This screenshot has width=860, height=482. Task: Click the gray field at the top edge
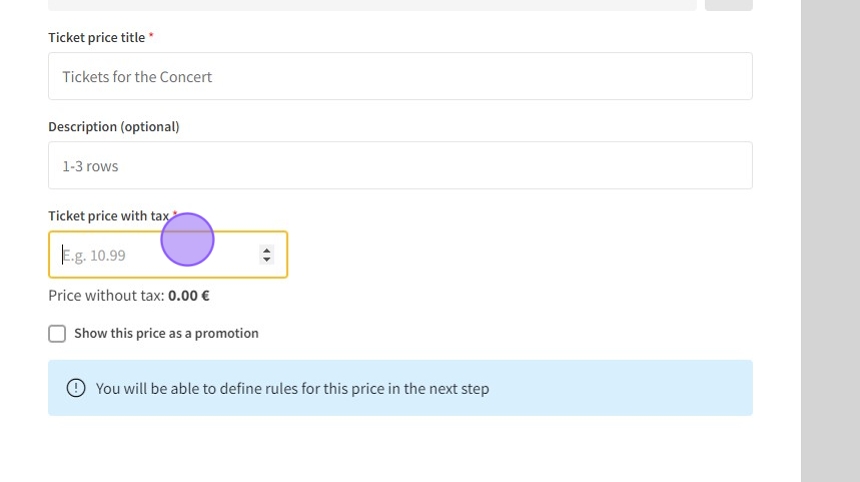click(x=372, y=4)
